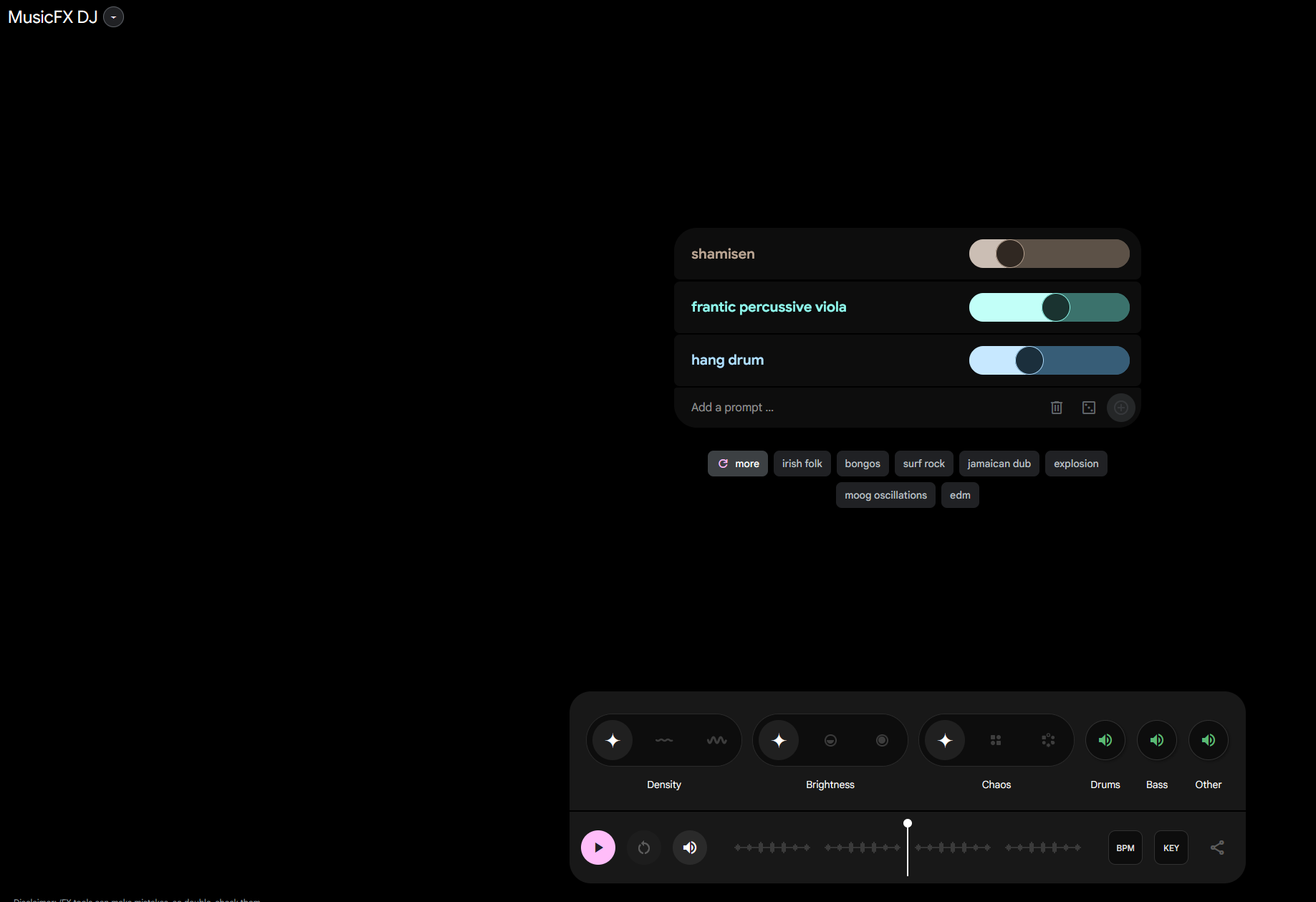Toggle the master volume speaker button
Viewport: 1316px width, 902px height.
[690, 848]
